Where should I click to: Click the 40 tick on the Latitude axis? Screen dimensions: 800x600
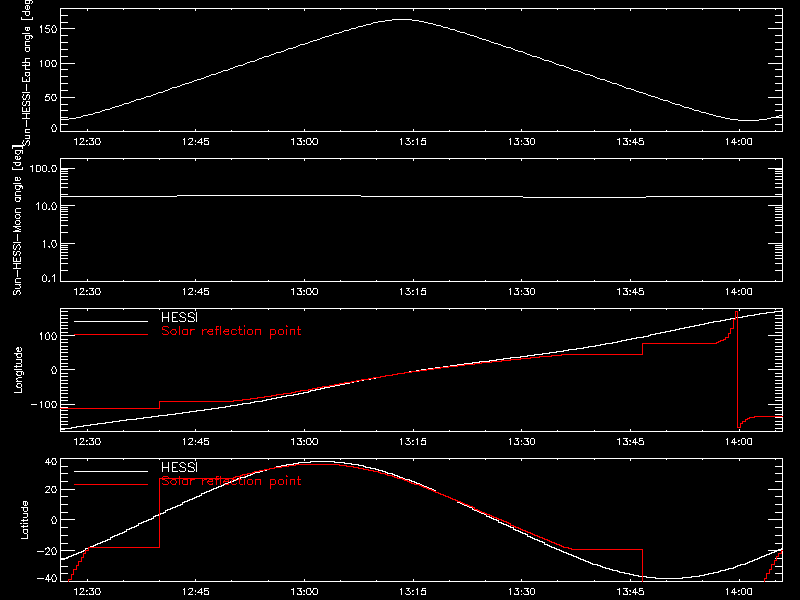(51, 462)
